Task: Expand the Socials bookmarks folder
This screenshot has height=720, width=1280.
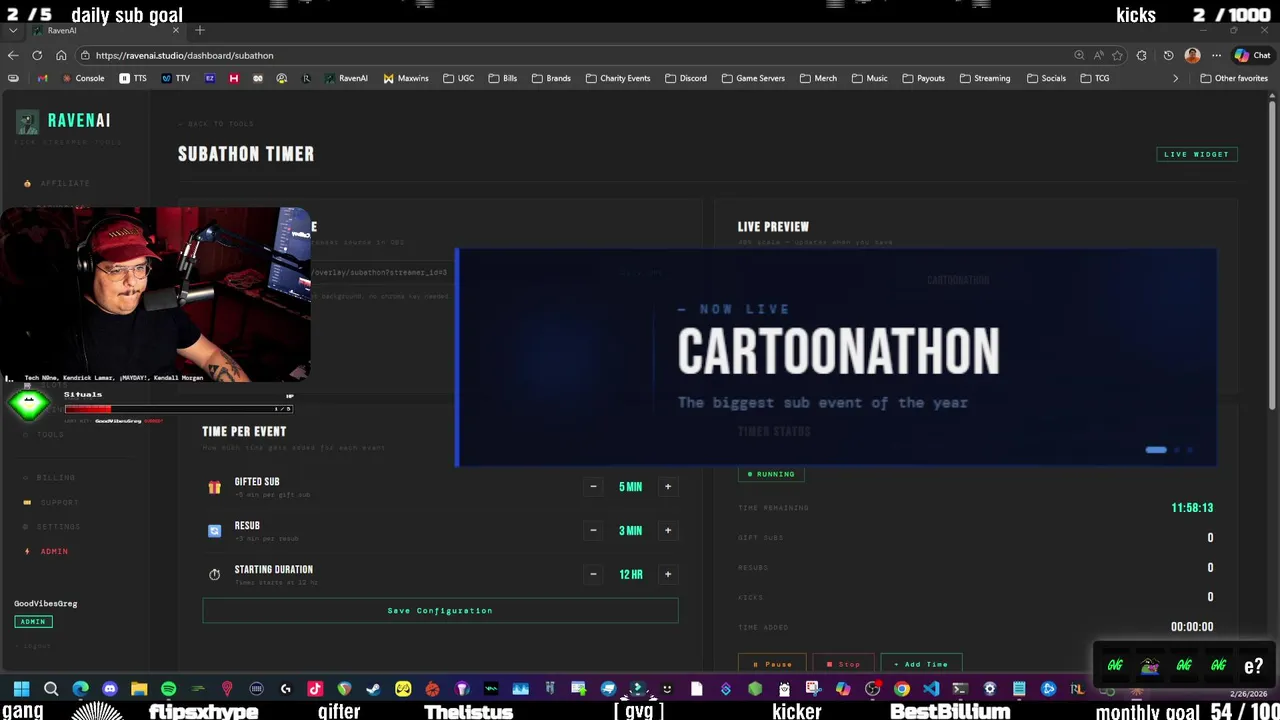Action: [1046, 78]
